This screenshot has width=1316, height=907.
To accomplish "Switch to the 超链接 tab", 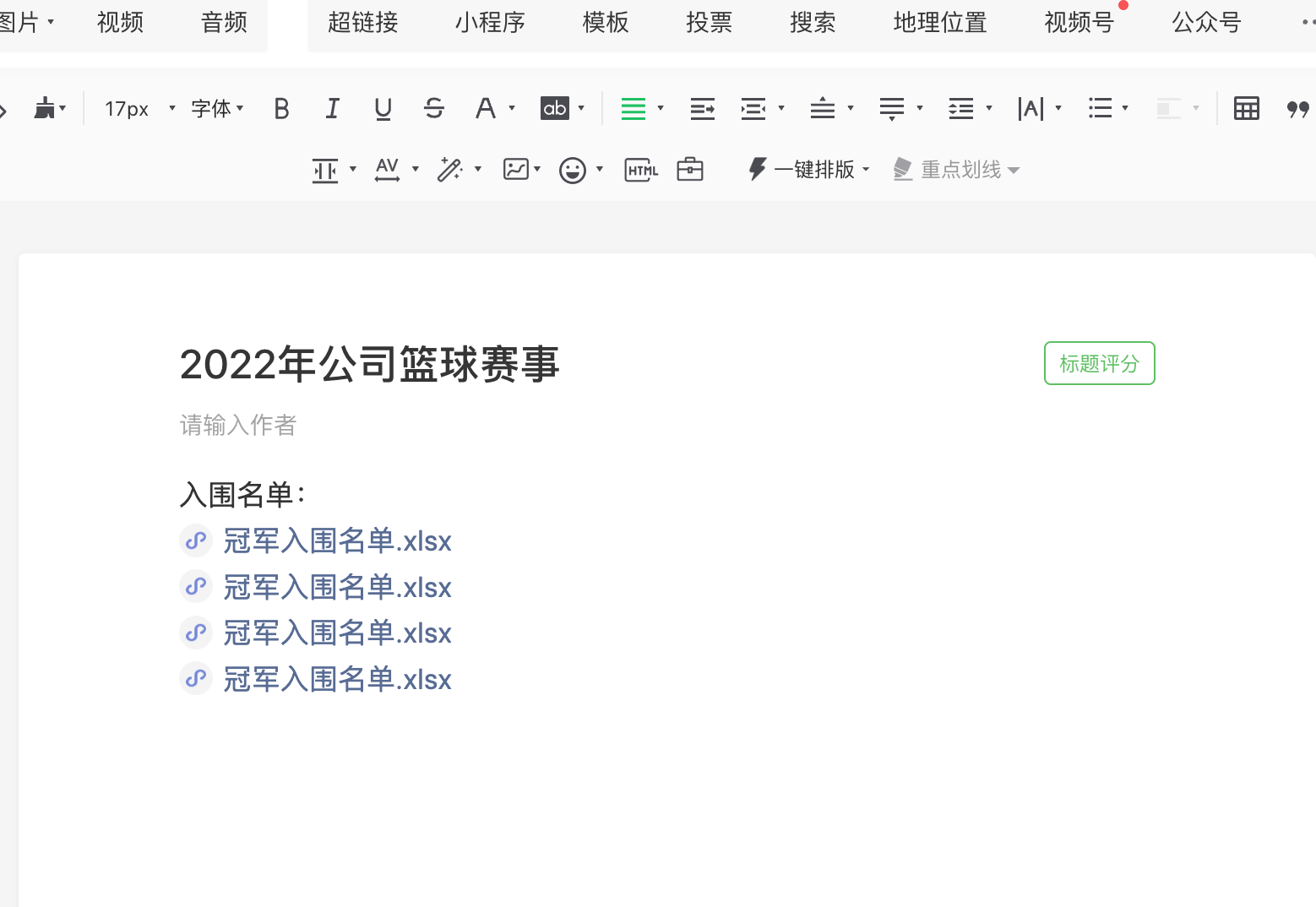I will click(362, 24).
